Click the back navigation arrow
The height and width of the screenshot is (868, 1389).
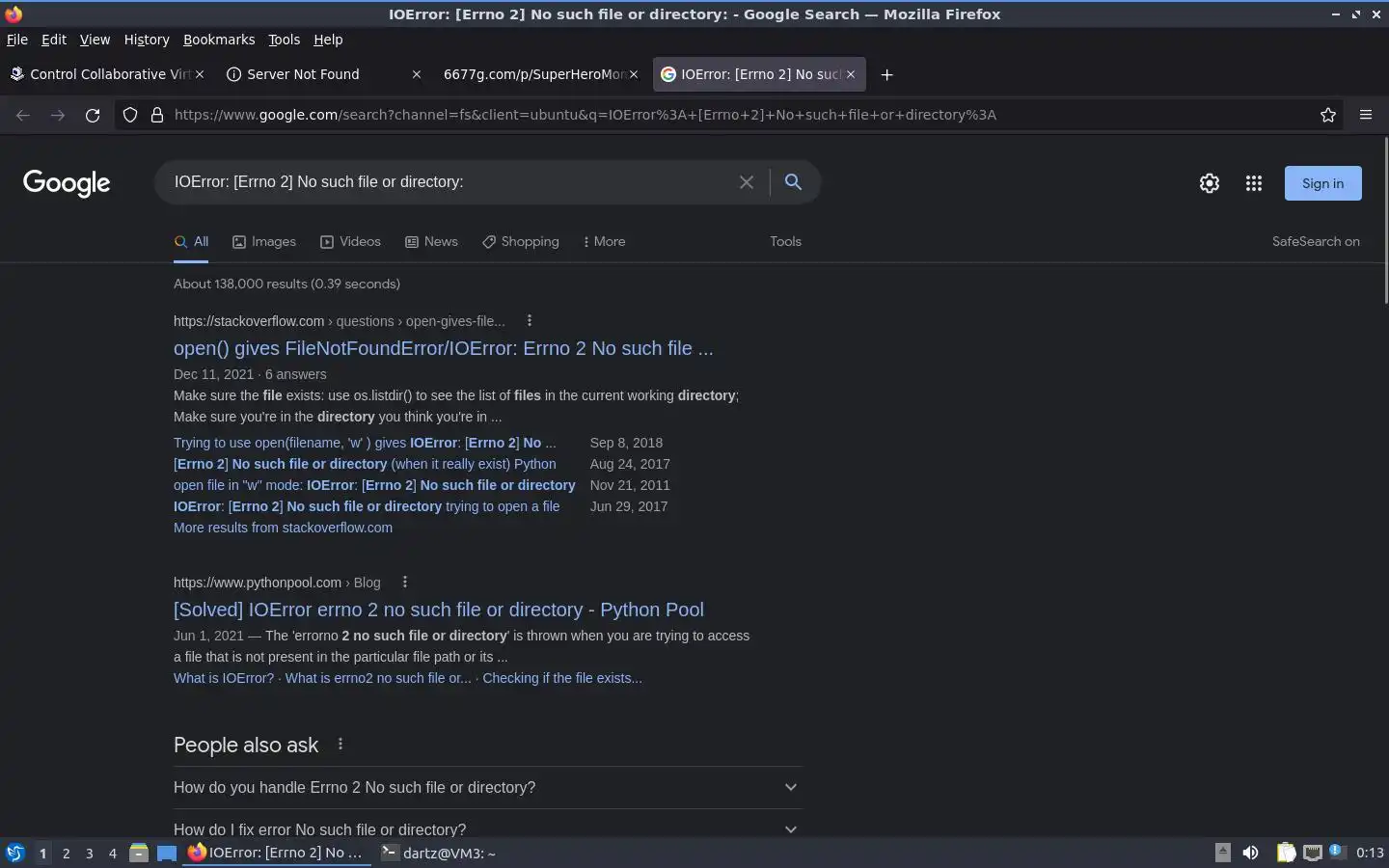[x=23, y=115]
